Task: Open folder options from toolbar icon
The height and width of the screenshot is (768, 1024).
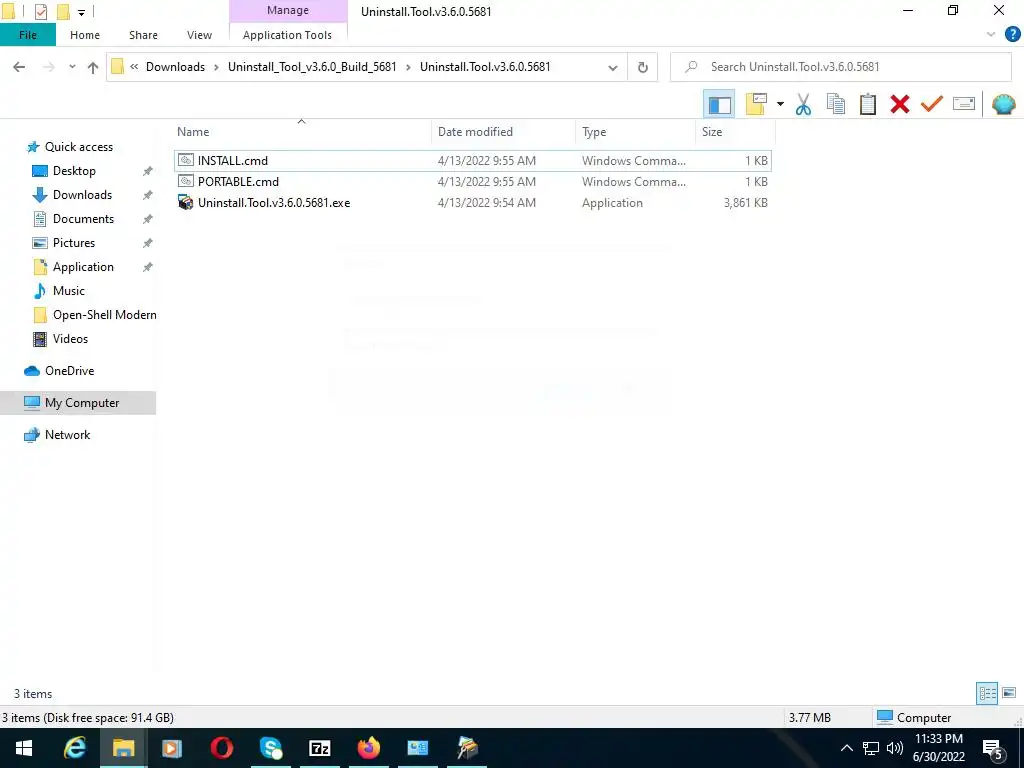Action: (x=756, y=104)
